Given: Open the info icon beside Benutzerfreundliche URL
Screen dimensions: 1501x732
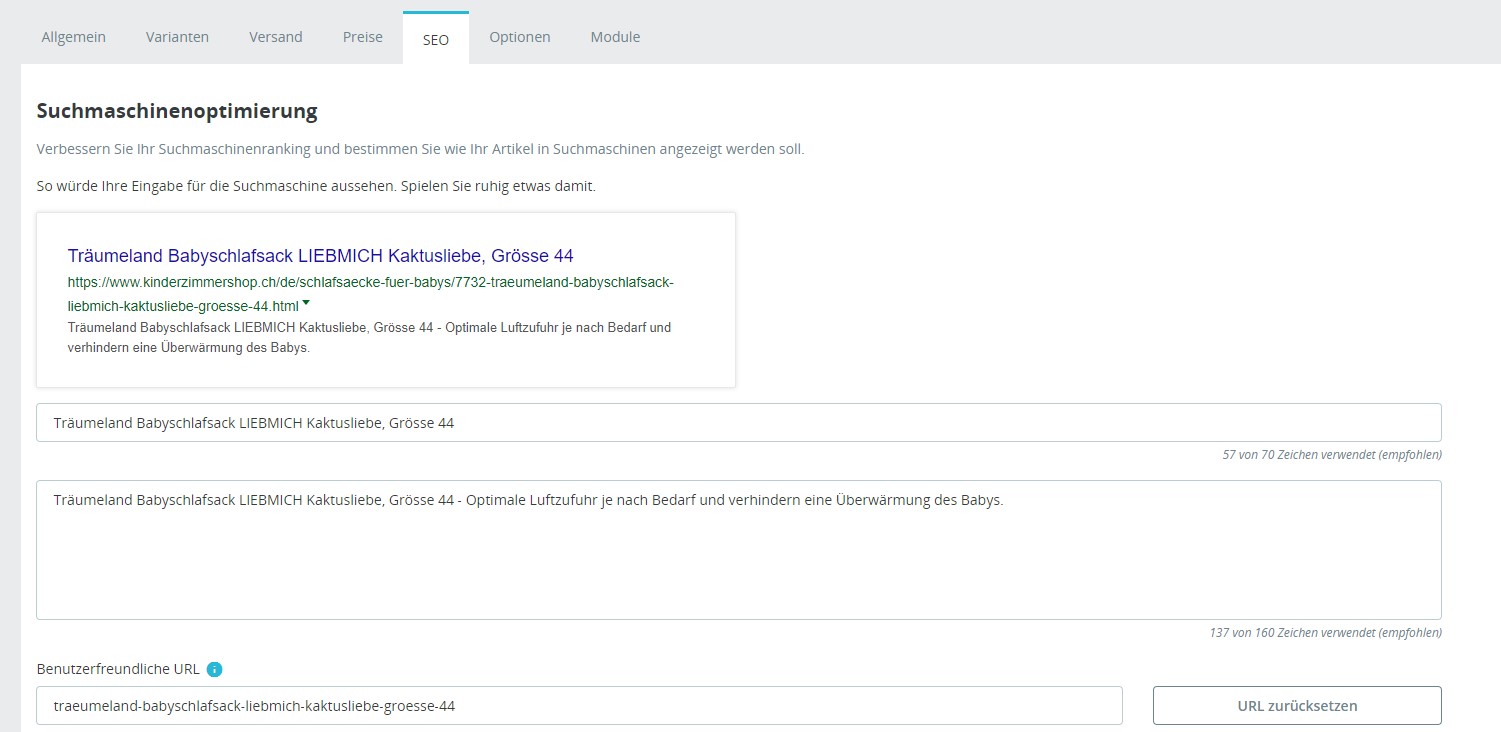Looking at the screenshot, I should pyautogui.click(x=214, y=670).
